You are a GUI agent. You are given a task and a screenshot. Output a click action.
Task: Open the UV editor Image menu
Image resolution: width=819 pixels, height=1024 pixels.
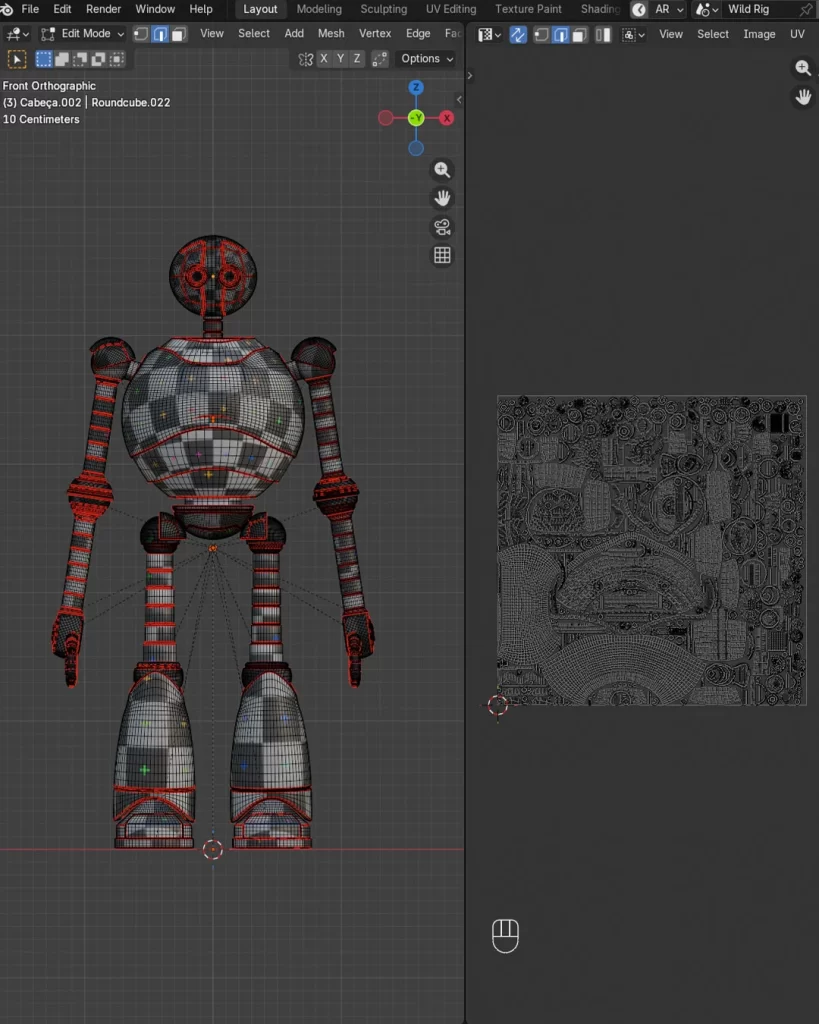tap(759, 34)
